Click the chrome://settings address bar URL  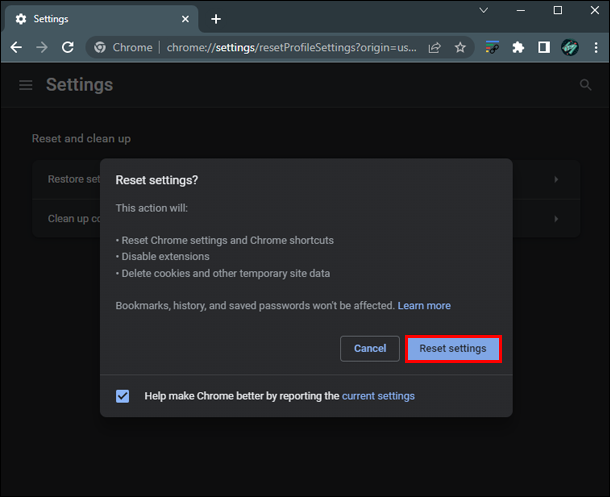(x=290, y=47)
